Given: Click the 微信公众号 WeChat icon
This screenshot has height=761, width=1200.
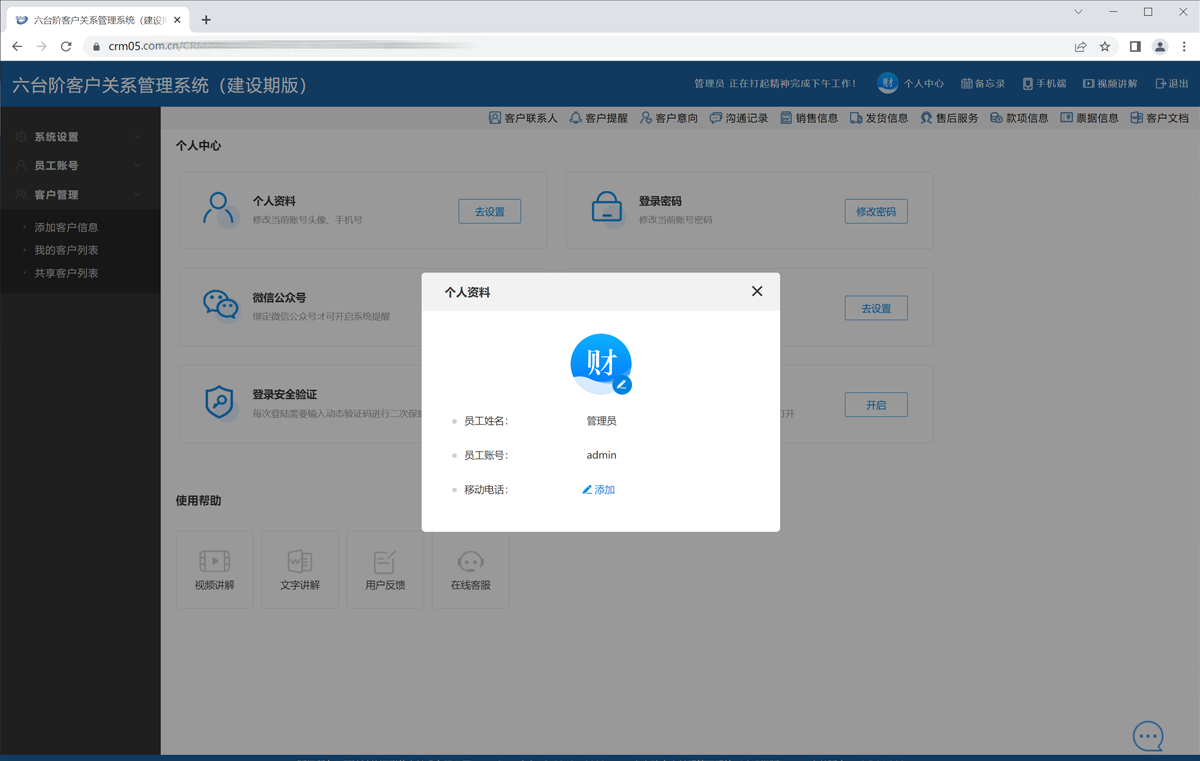Looking at the screenshot, I should click(220, 305).
